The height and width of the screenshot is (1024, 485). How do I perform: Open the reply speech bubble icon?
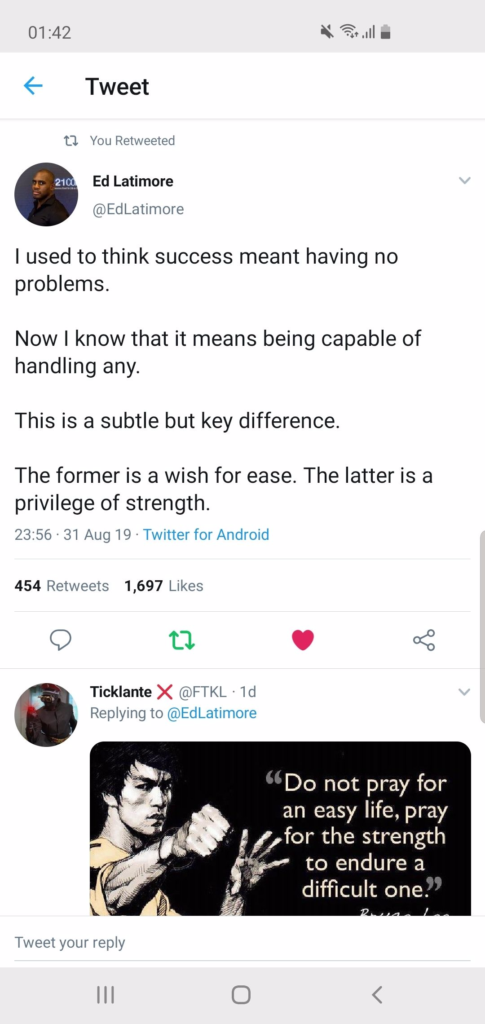pyautogui.click(x=61, y=641)
